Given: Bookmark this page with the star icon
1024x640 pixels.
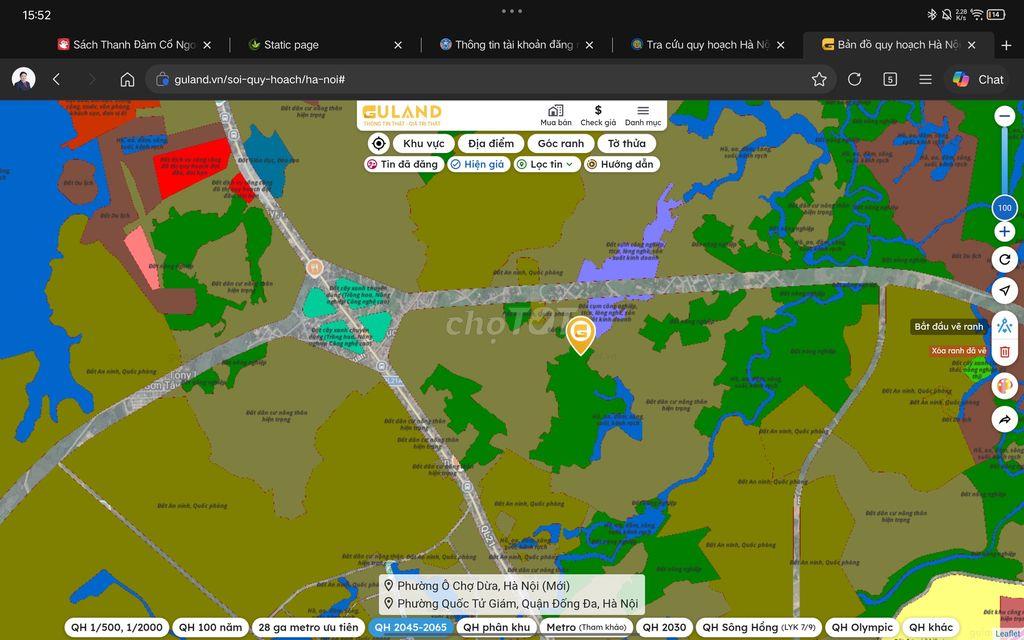Looking at the screenshot, I should click(x=819, y=80).
